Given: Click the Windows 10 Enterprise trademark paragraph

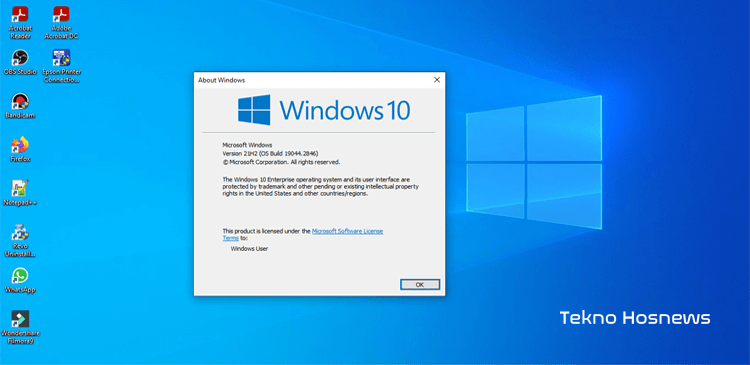Looking at the screenshot, I should [320, 187].
